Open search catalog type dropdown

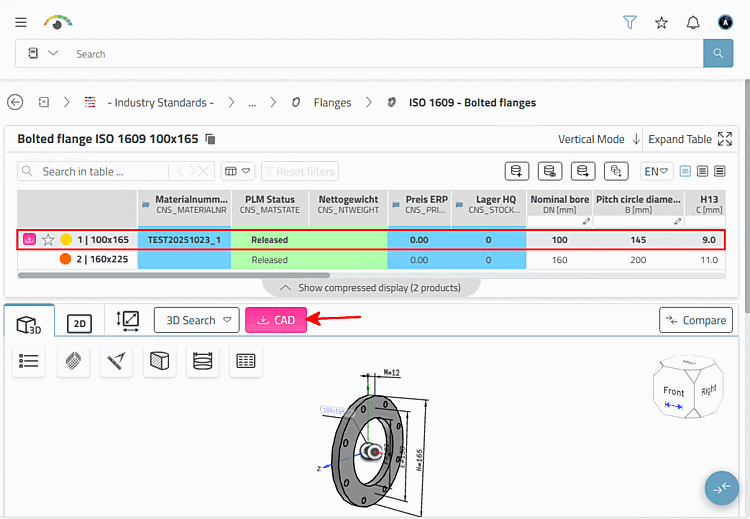point(43,53)
